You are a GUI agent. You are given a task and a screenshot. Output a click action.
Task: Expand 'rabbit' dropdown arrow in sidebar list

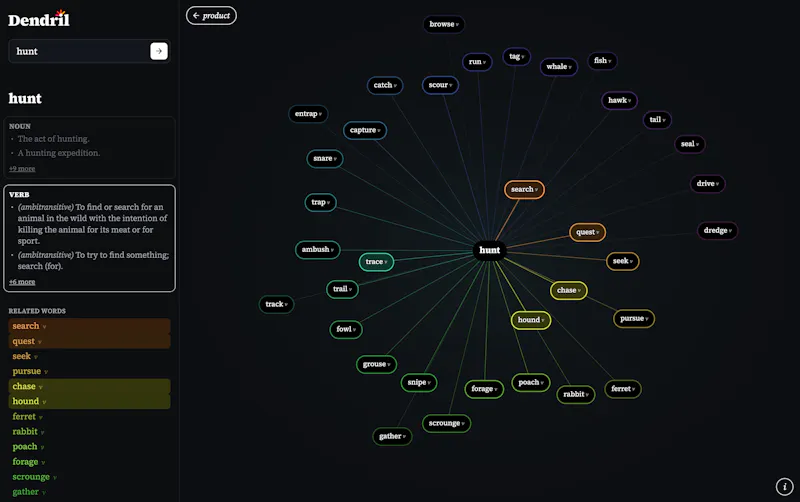pyautogui.click(x=42, y=433)
